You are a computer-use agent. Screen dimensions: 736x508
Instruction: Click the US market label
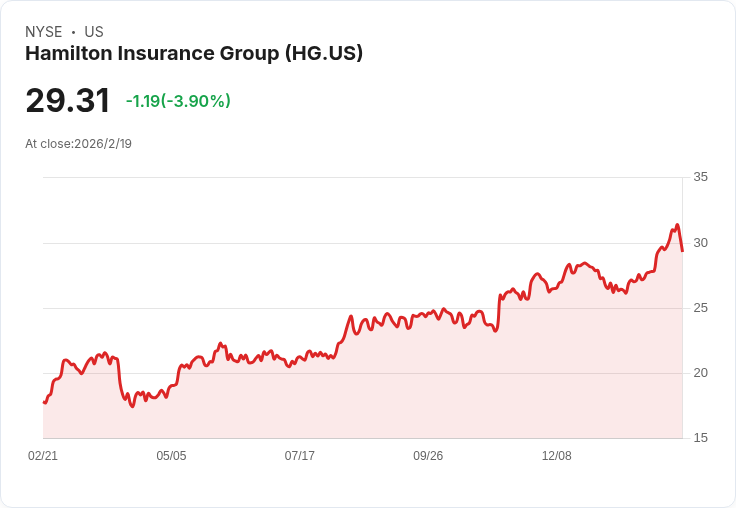pyautogui.click(x=94, y=32)
